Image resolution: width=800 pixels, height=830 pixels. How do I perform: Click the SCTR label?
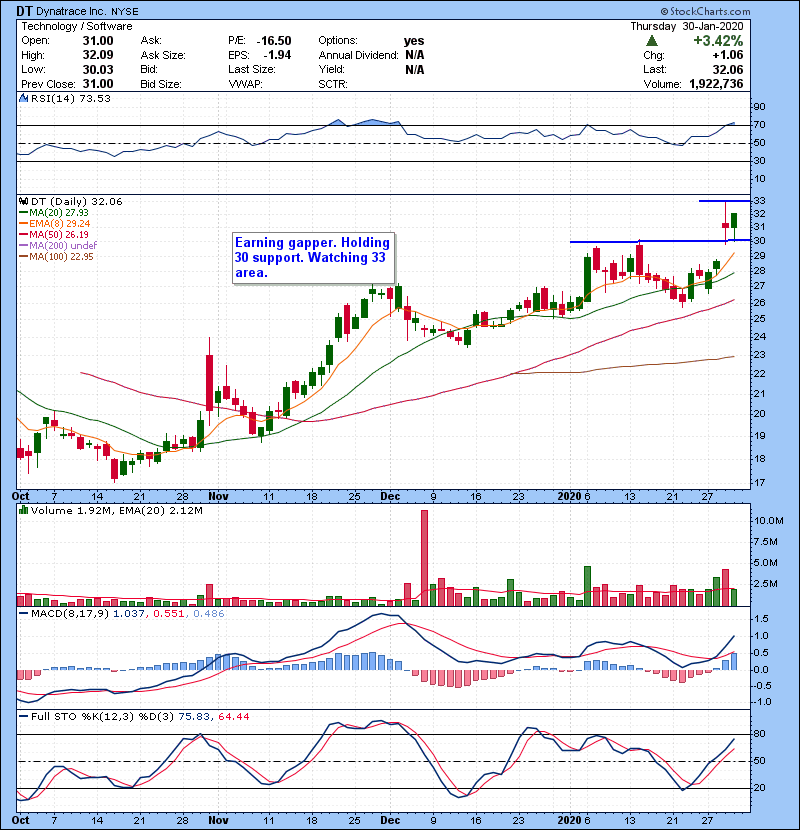coord(333,84)
